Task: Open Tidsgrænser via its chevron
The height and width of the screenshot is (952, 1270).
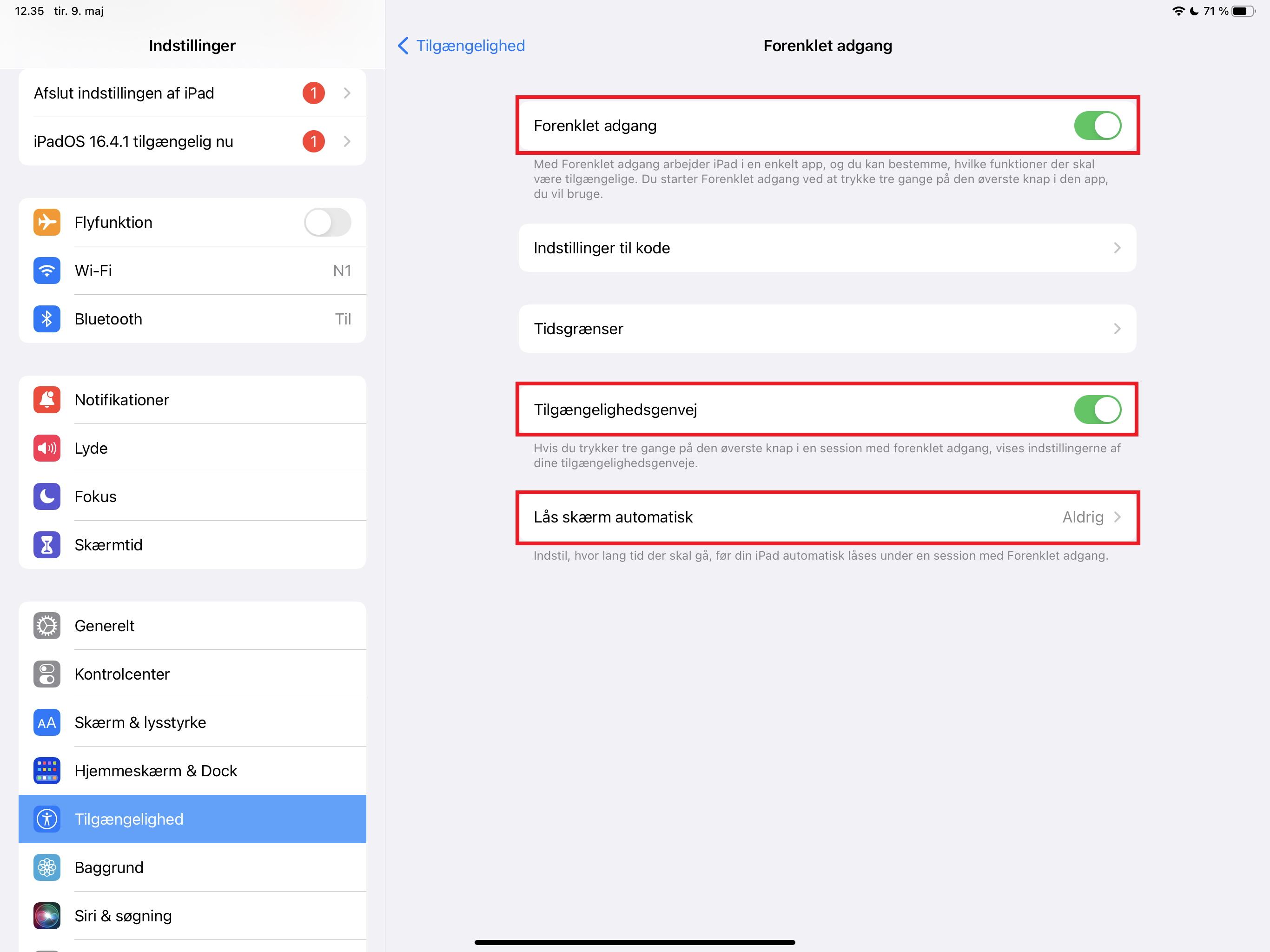Action: click(x=1117, y=329)
